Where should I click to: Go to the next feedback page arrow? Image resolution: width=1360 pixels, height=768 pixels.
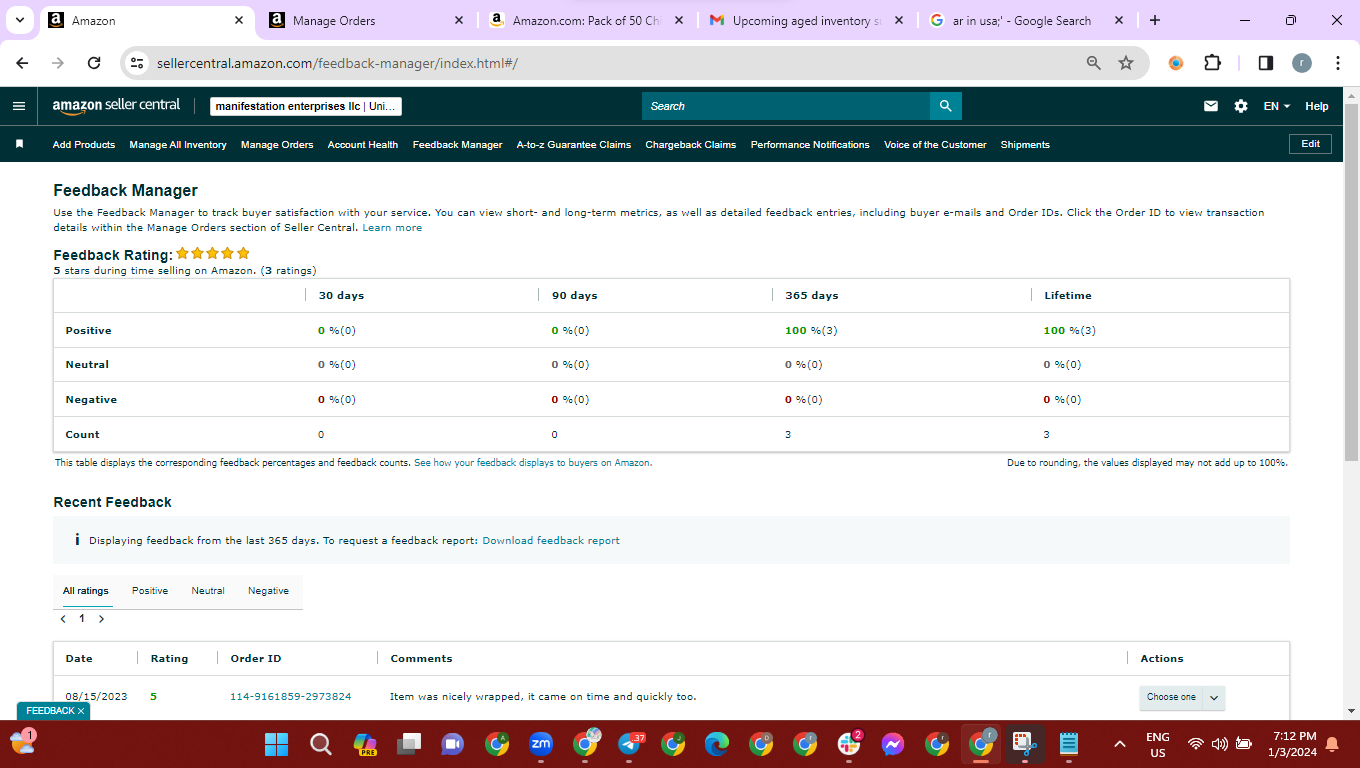[101, 619]
